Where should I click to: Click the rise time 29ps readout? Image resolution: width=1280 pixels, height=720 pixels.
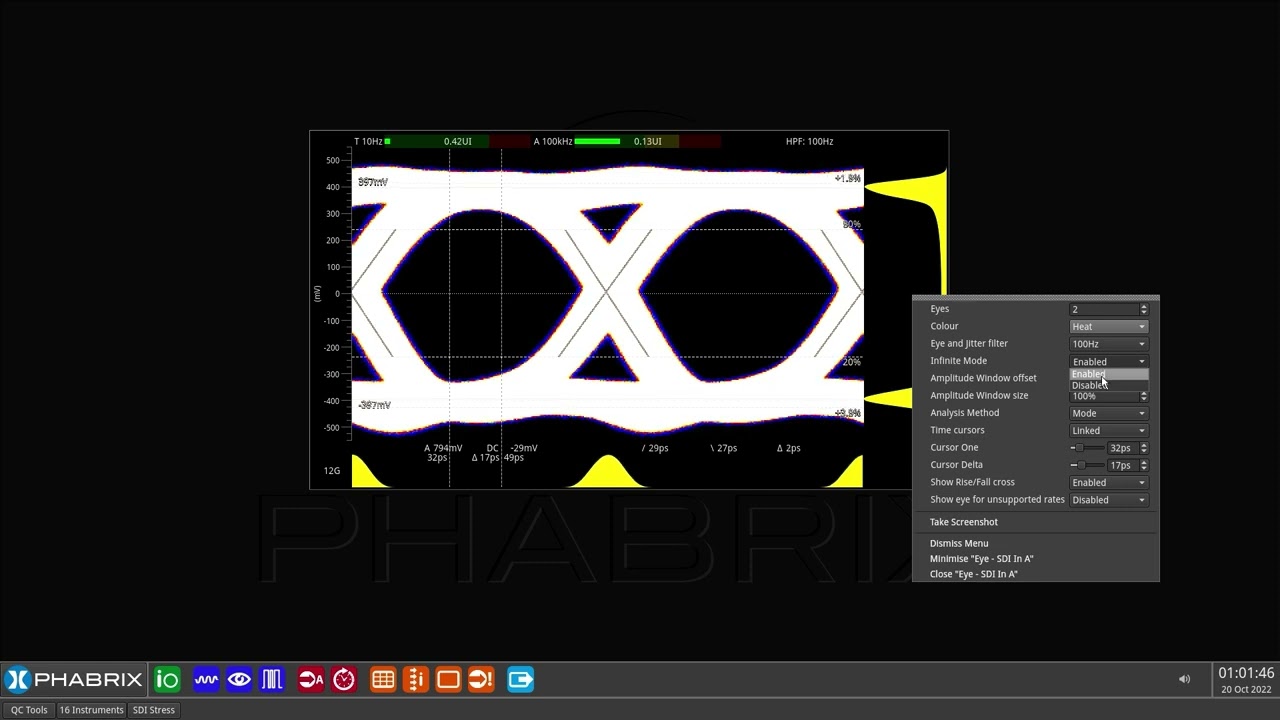[655, 448]
